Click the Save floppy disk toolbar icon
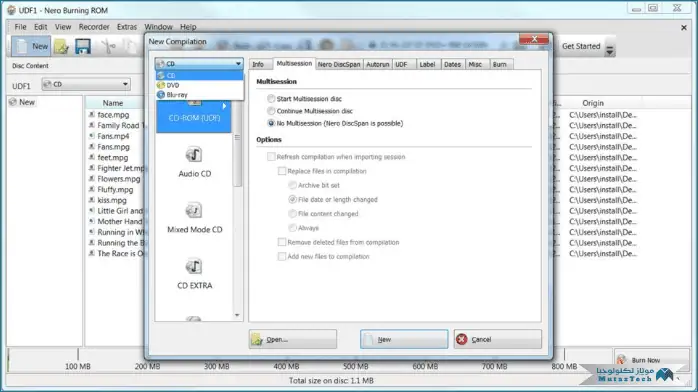This screenshot has height=392, width=698. tap(83, 46)
